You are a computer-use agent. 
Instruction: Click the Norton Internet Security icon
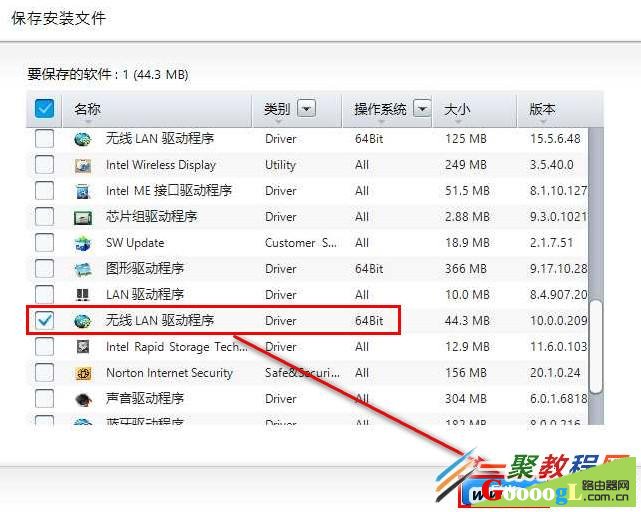click(83, 373)
